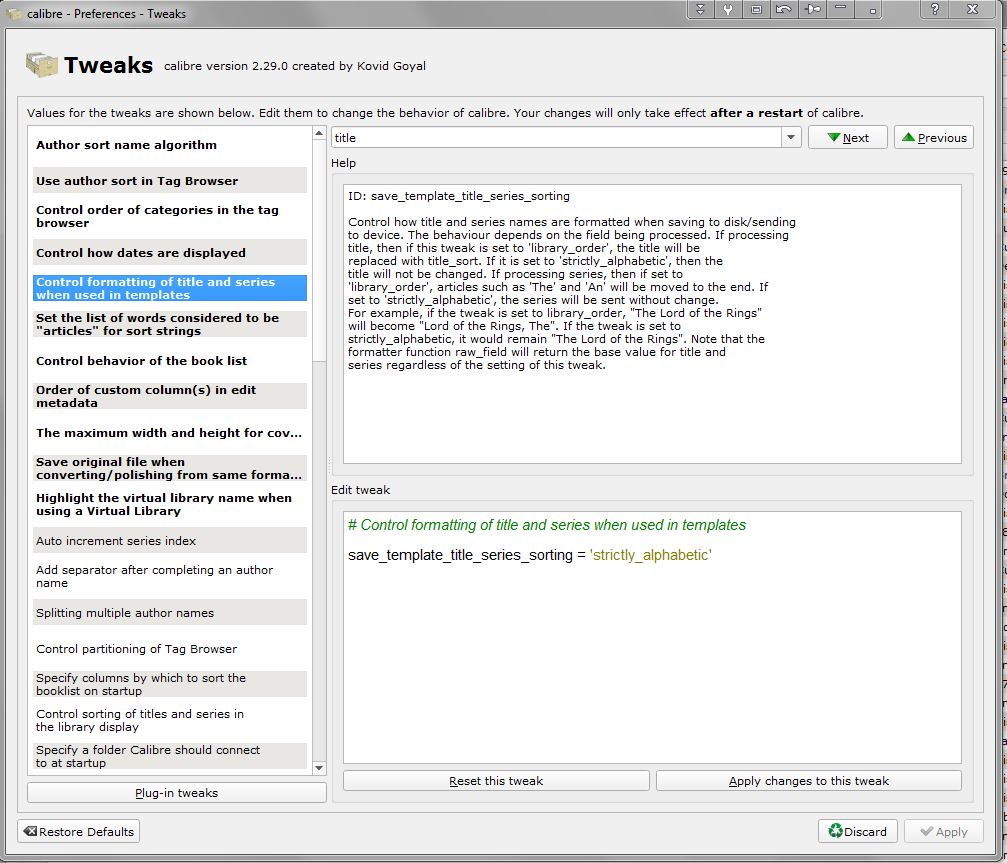The image size is (1007, 863).
Task: Click the curved undo arrow title bar icon
Action: coord(784,9)
